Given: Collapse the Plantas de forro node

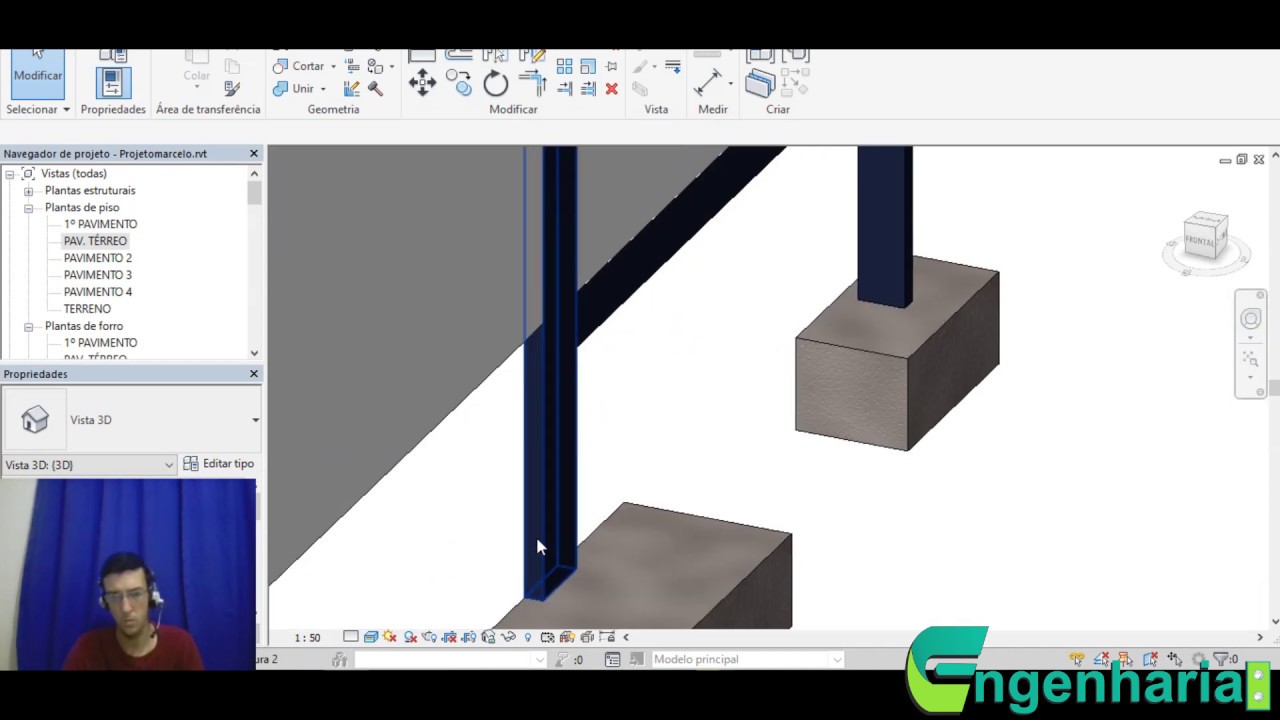Looking at the screenshot, I should click(x=28, y=327).
